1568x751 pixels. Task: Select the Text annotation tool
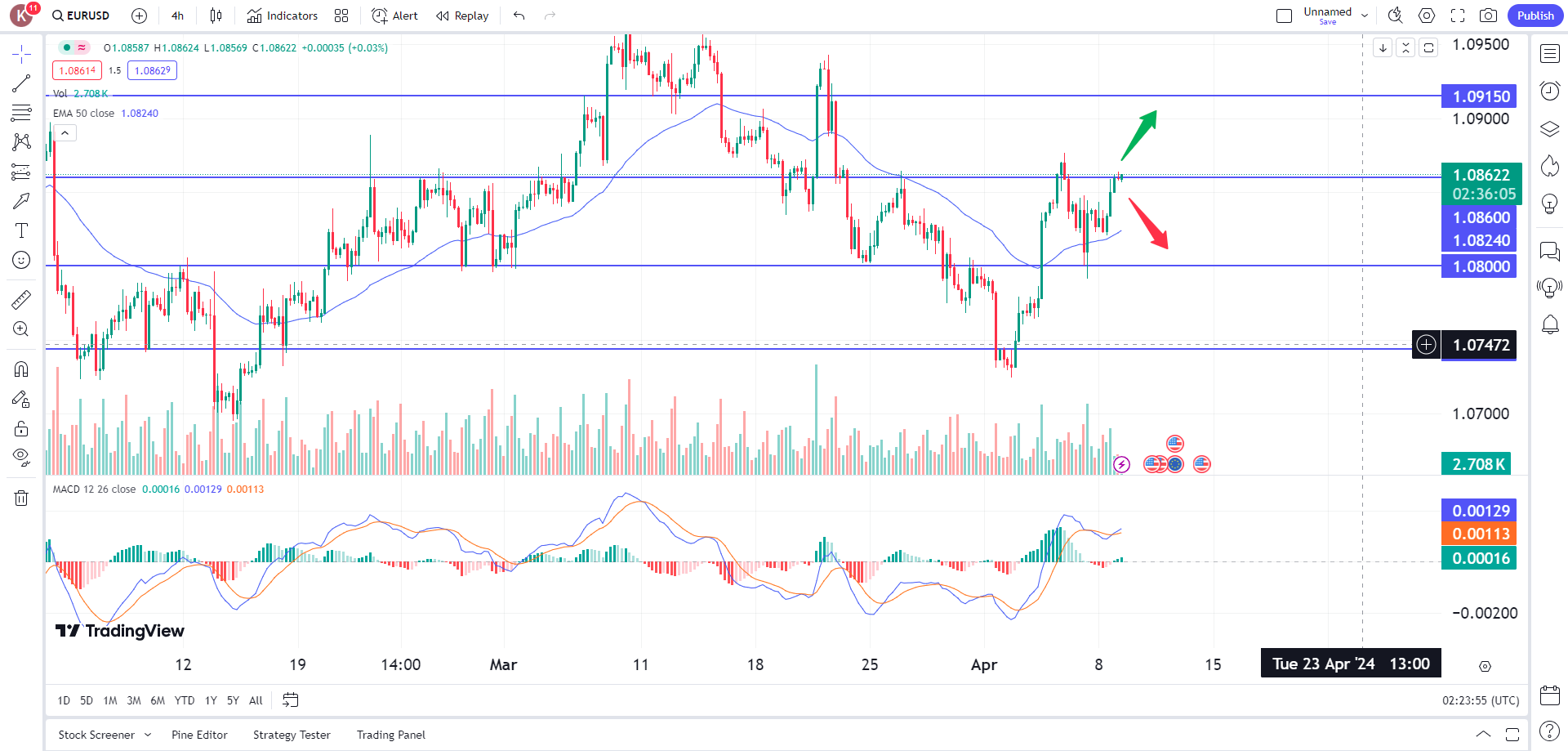[22, 230]
